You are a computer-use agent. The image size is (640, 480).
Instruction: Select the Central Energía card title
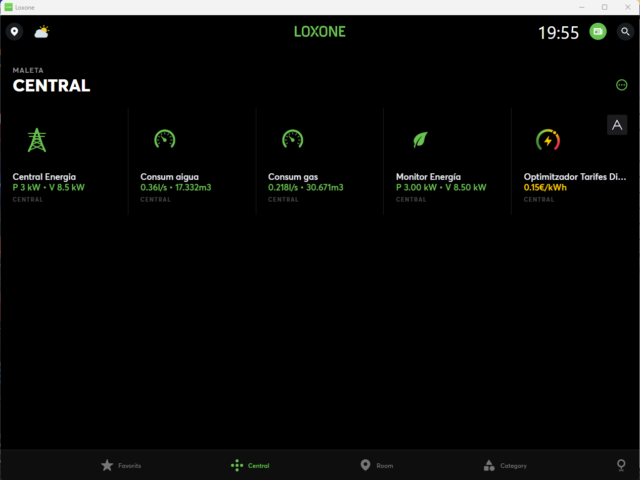click(x=44, y=177)
